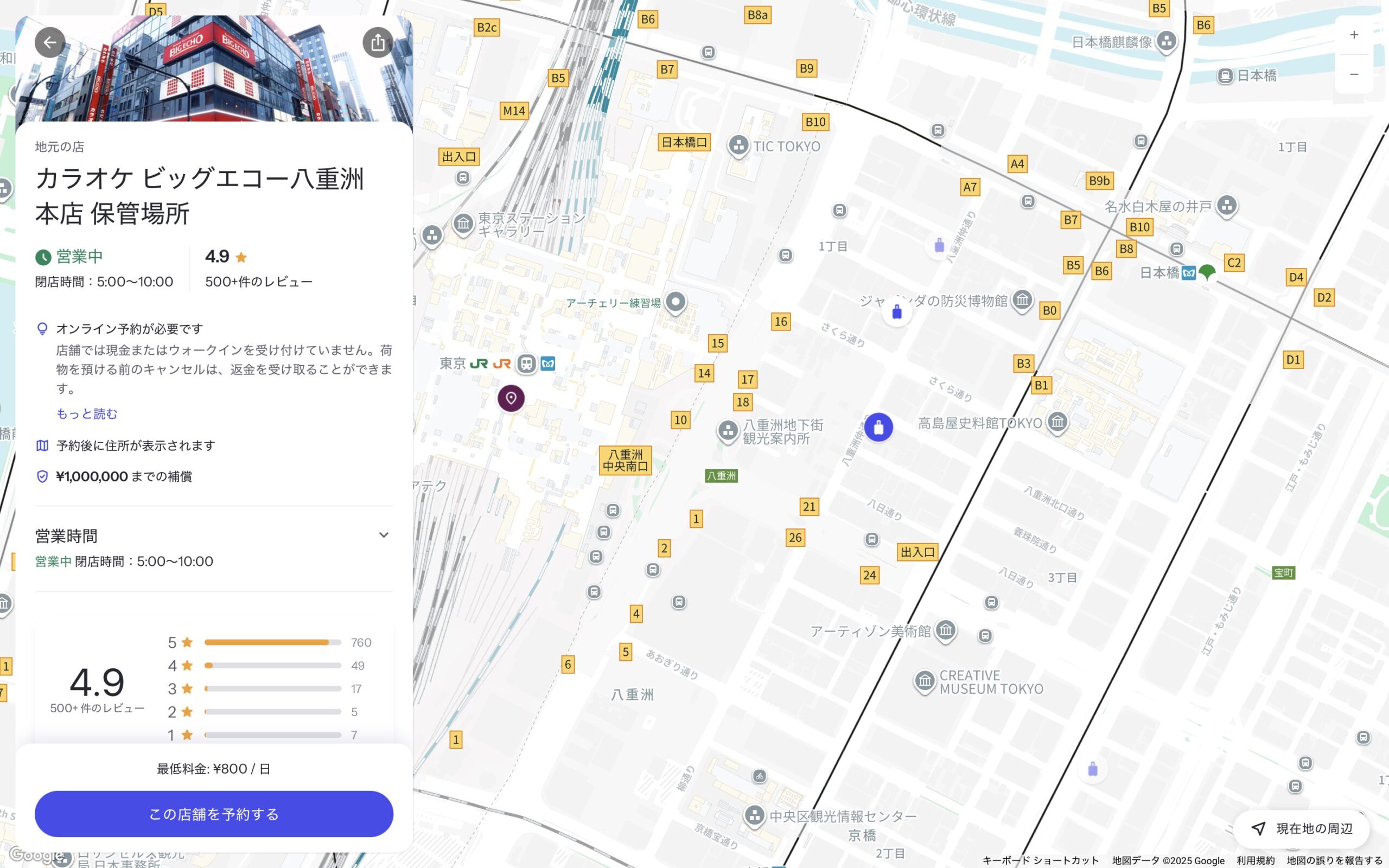Click キーボード ショートカット in footer
This screenshot has width=1389, height=868.
coord(1040,860)
